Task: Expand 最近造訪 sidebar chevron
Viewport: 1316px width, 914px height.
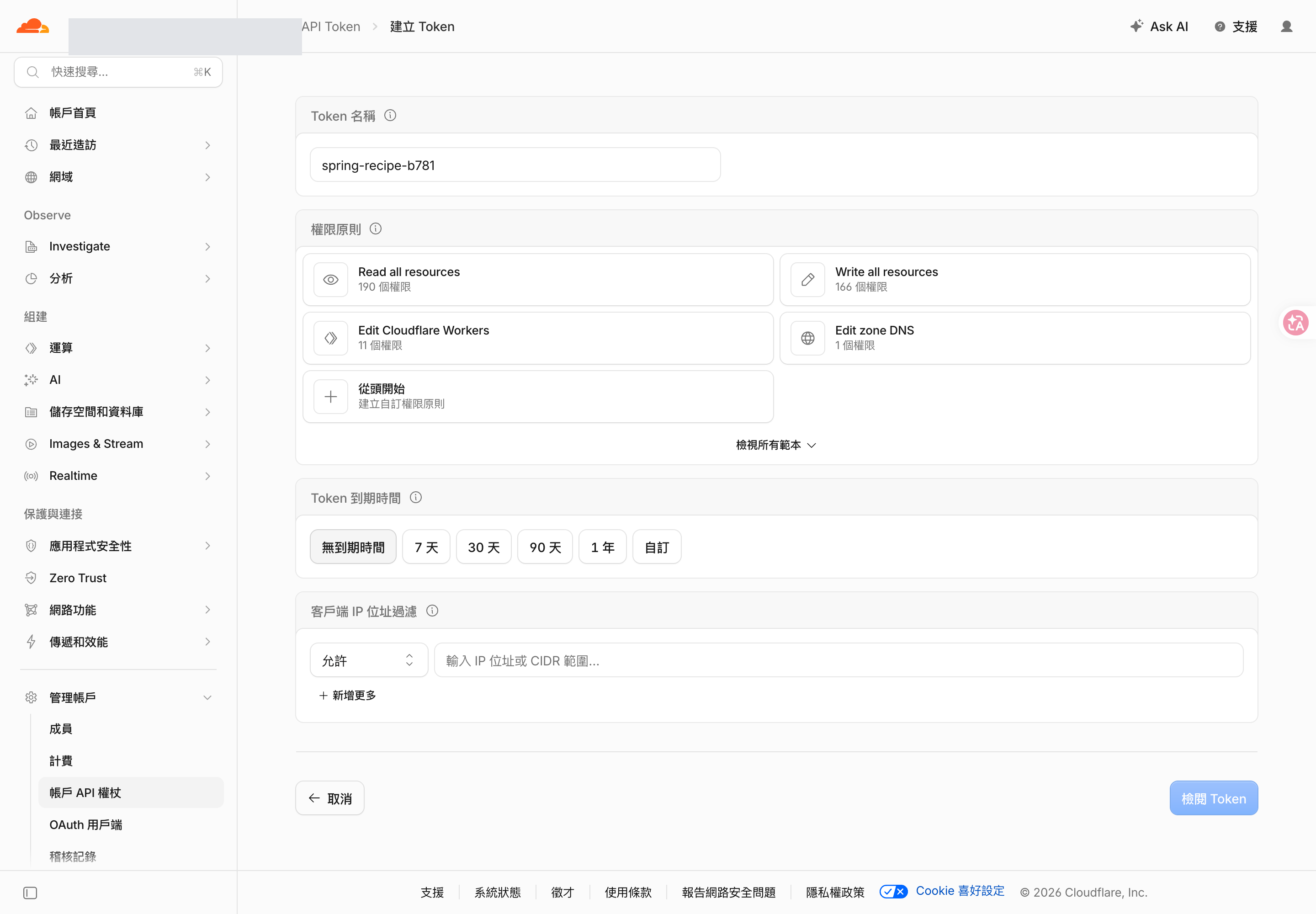Action: pos(207,145)
